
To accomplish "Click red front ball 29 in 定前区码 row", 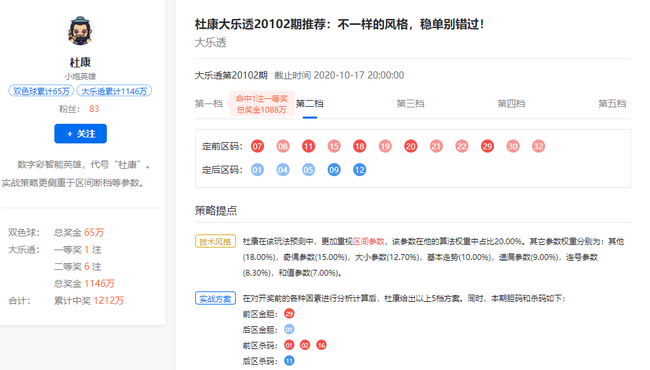I will pyautogui.click(x=488, y=146).
